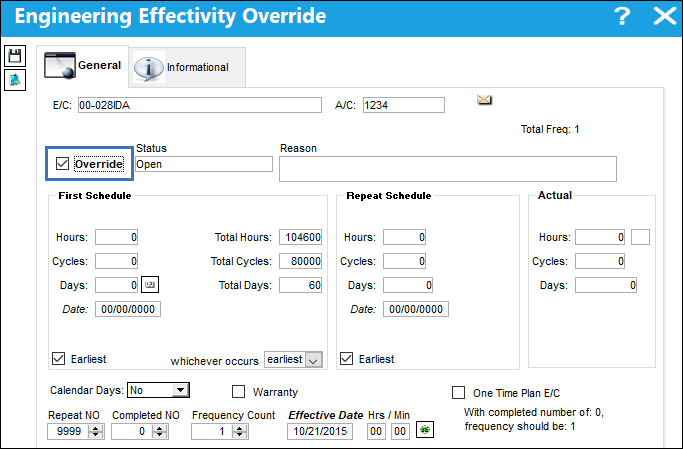Click the Repeat NO value 9999
Image resolution: width=683 pixels, height=449 pixels.
click(x=68, y=431)
